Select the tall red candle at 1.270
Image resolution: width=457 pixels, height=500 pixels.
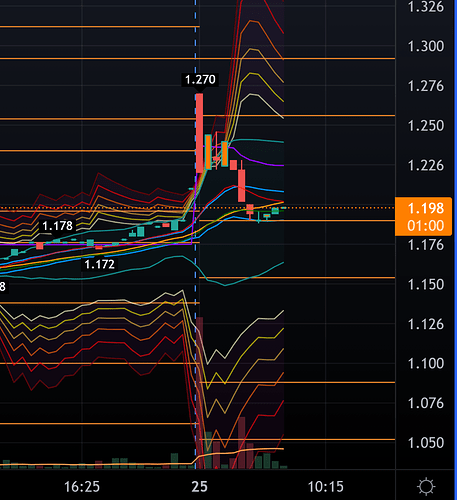click(x=199, y=133)
